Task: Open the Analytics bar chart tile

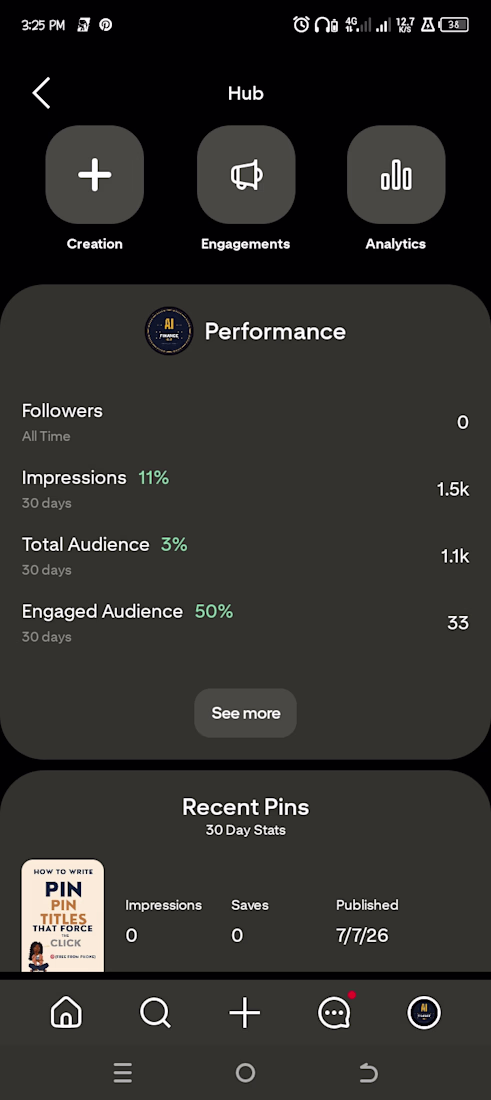Action: coord(396,175)
